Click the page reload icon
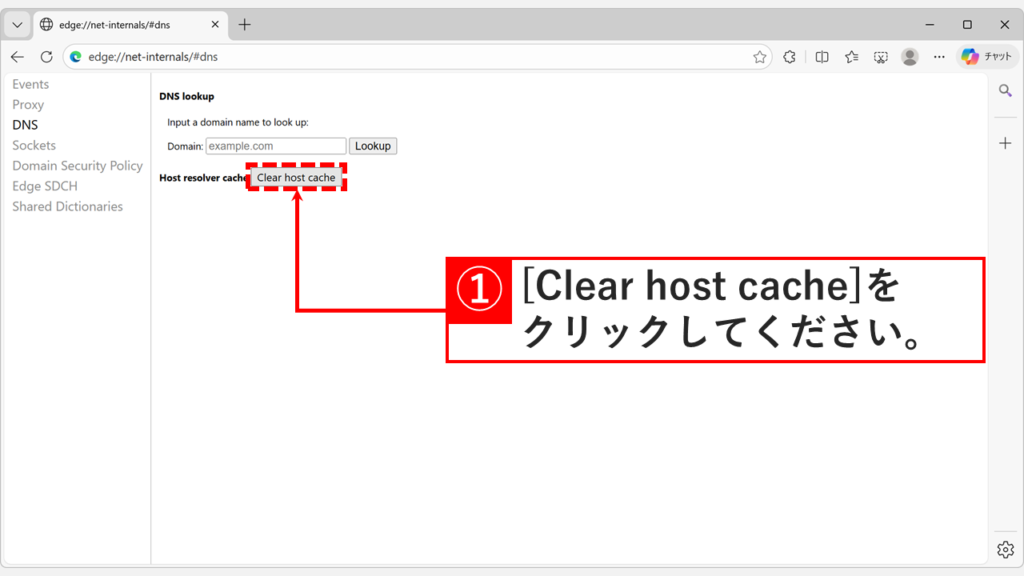 click(46, 57)
